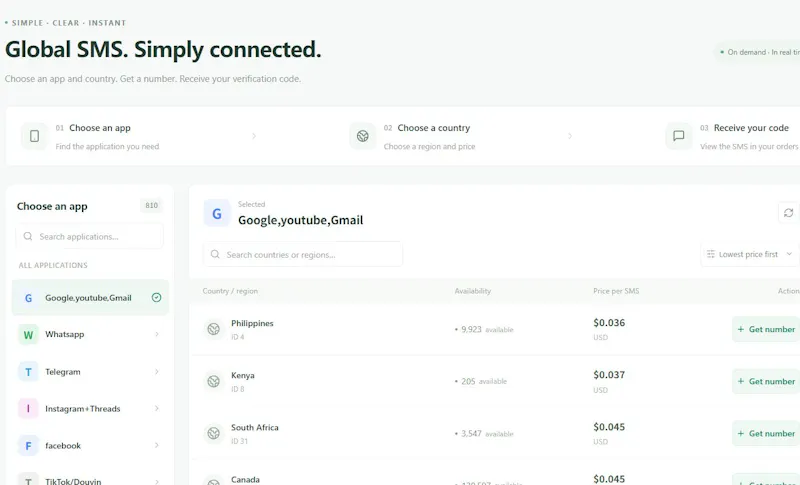Click the Availability column header
The height and width of the screenshot is (485, 800).
click(x=473, y=291)
